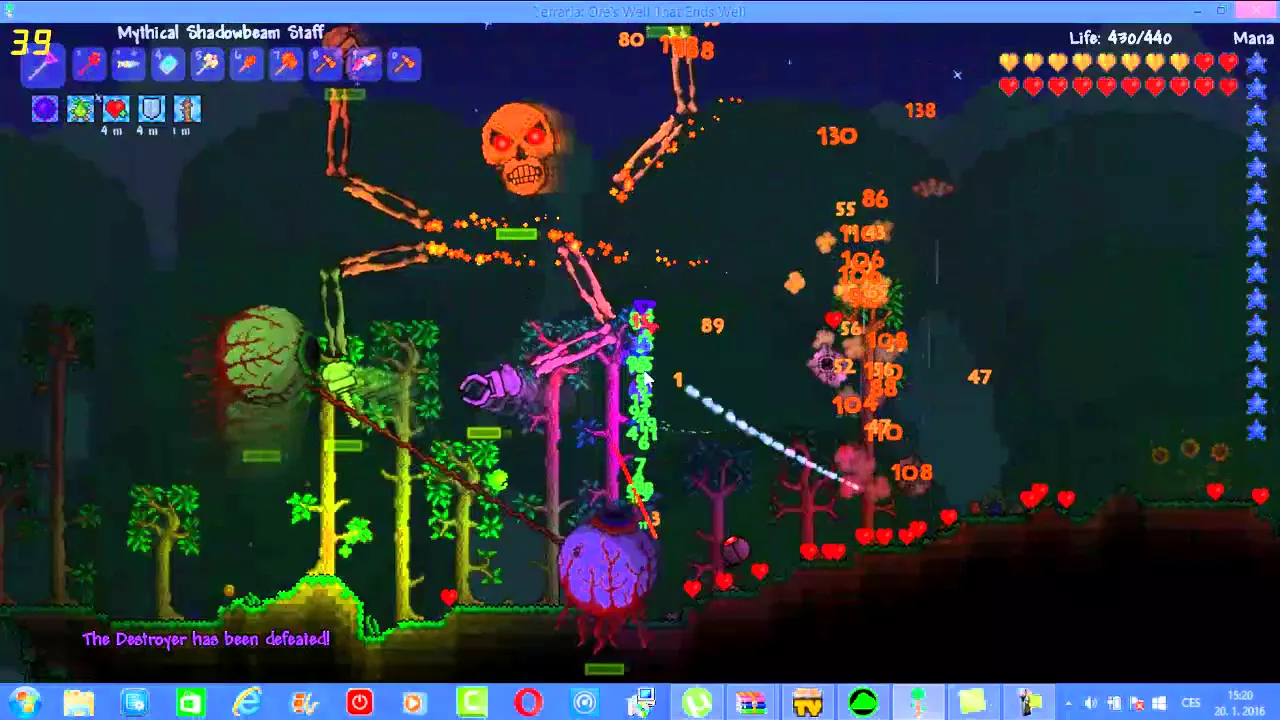Click the "Mana" label above the stars
1280x720 pixels.
1253,38
